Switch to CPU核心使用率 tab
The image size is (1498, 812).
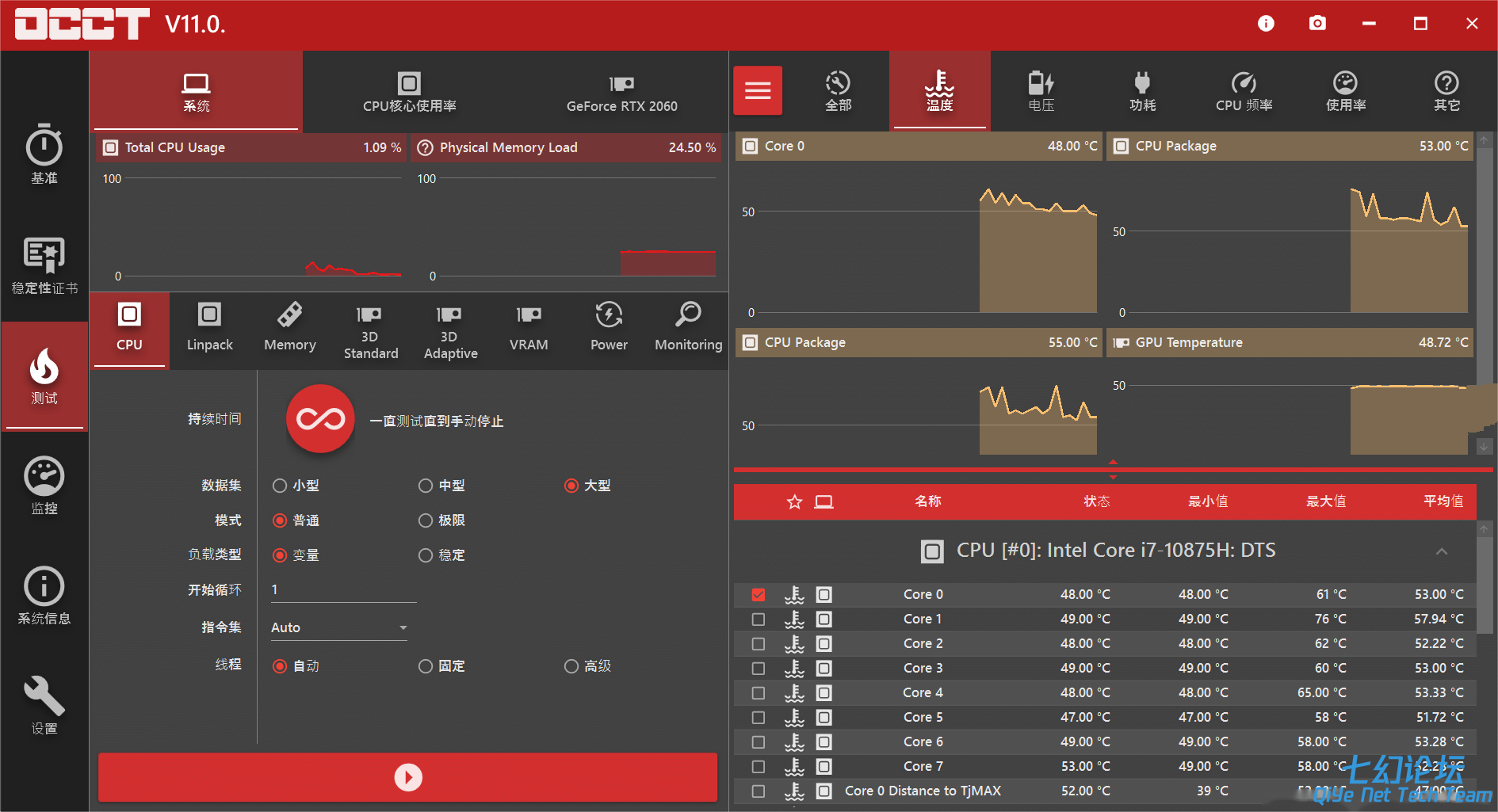(x=409, y=92)
